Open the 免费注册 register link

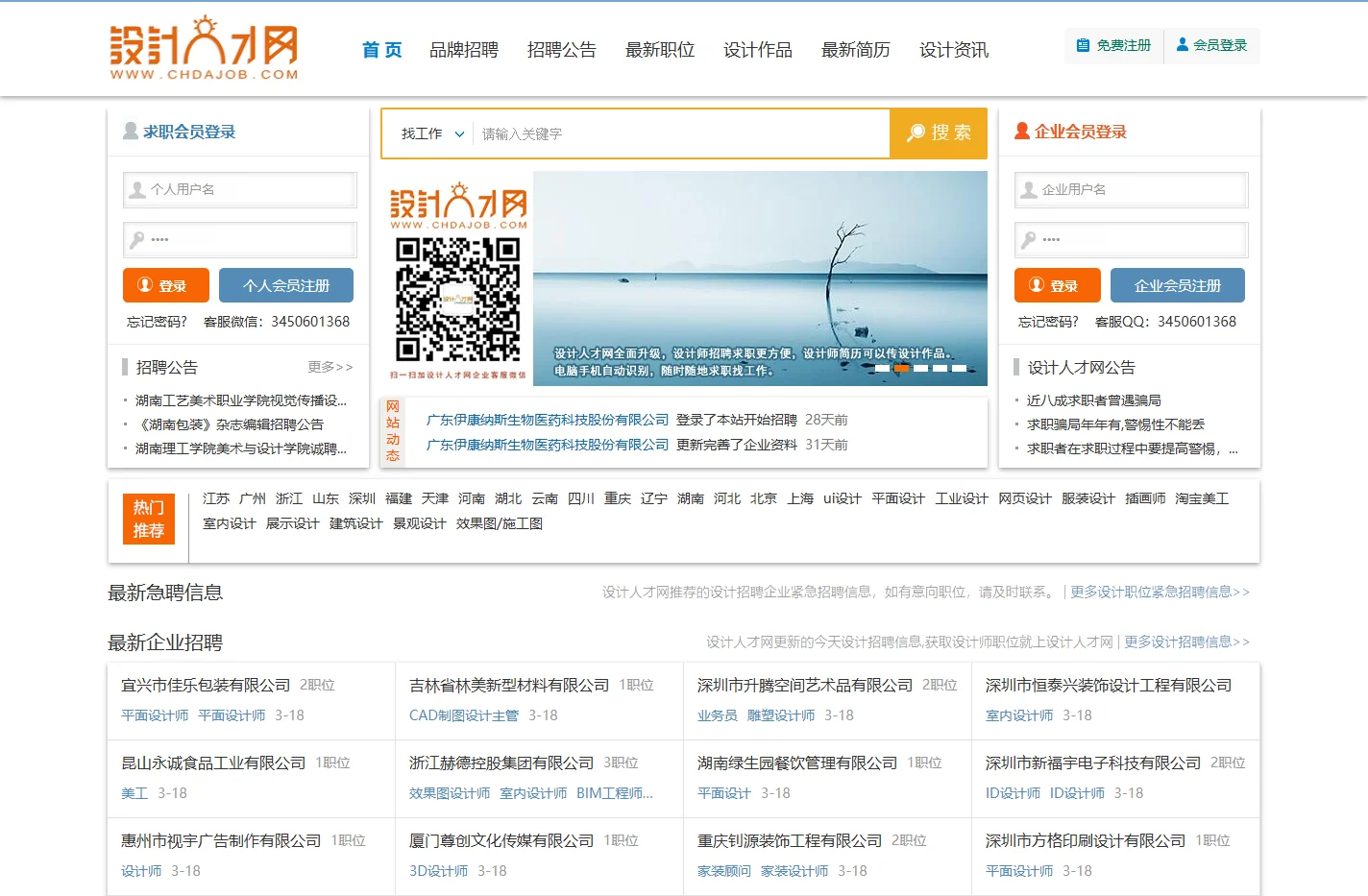(1113, 45)
